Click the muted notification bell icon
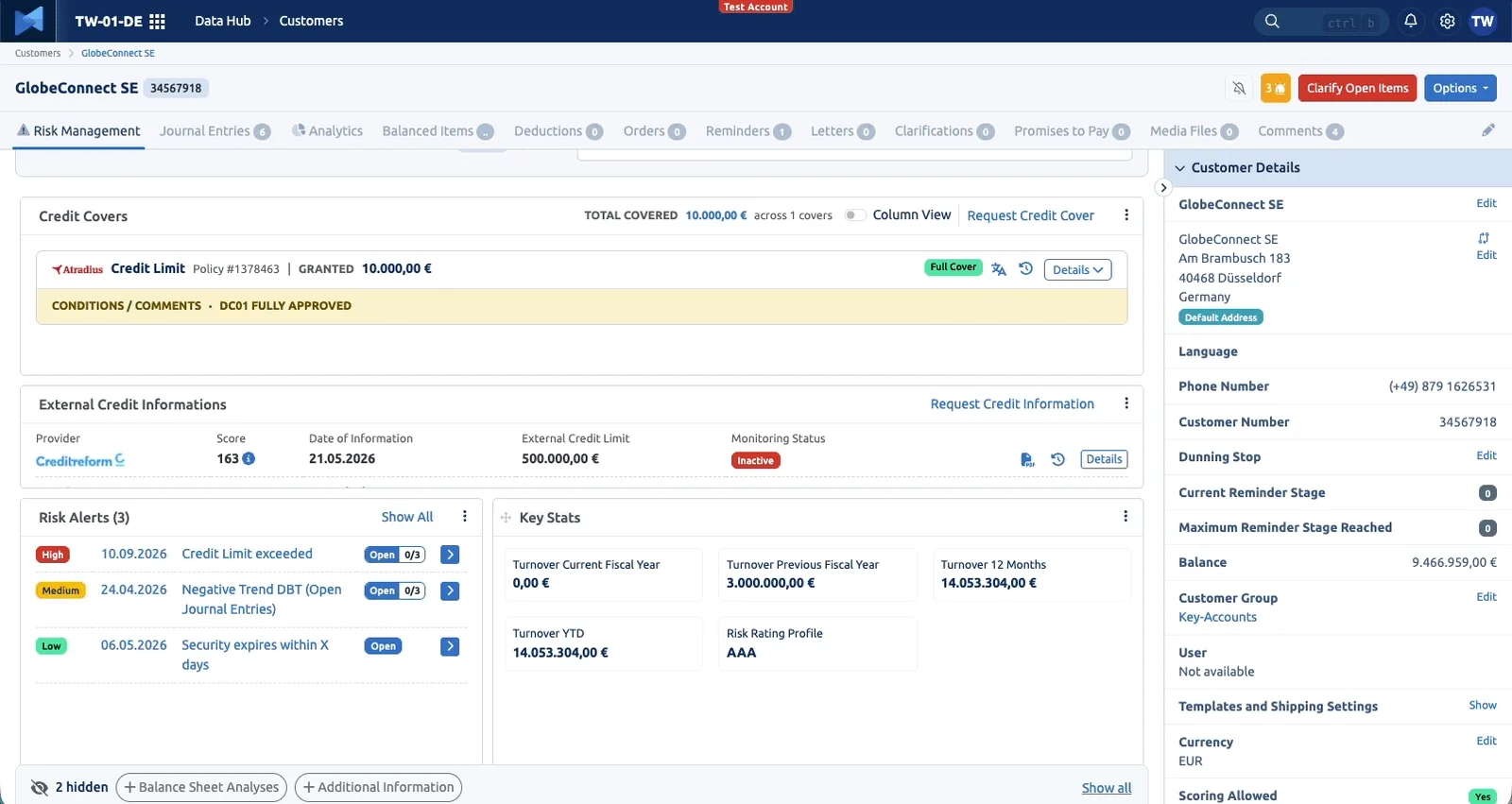This screenshot has width=1512, height=804. tap(1239, 88)
